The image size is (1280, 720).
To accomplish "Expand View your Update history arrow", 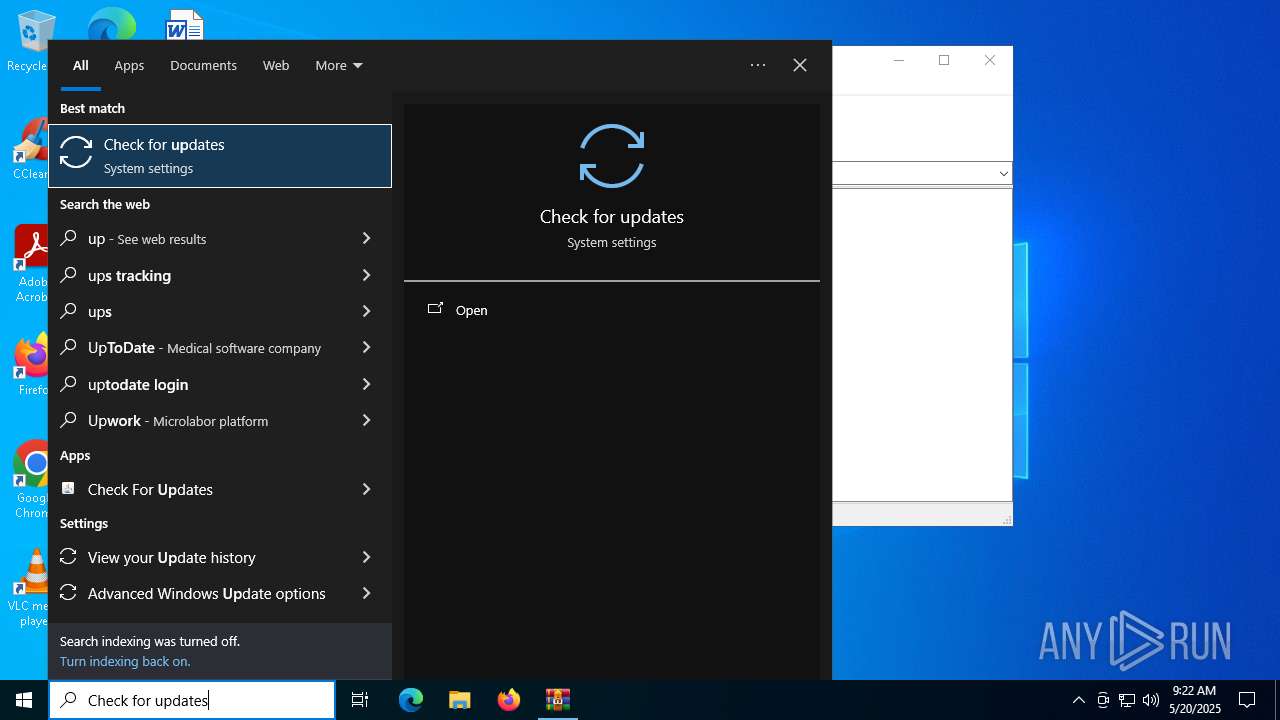I will click(366, 557).
